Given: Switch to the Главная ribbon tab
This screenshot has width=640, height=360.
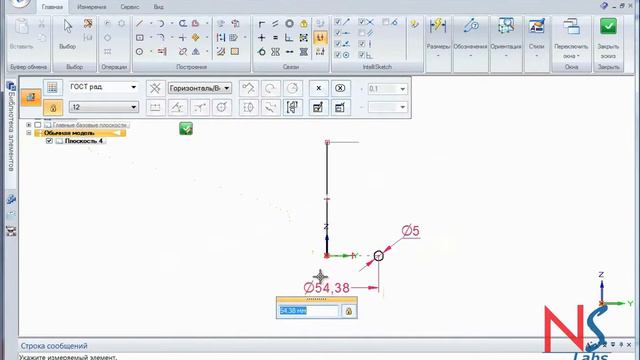Looking at the screenshot, I should pos(52,7).
